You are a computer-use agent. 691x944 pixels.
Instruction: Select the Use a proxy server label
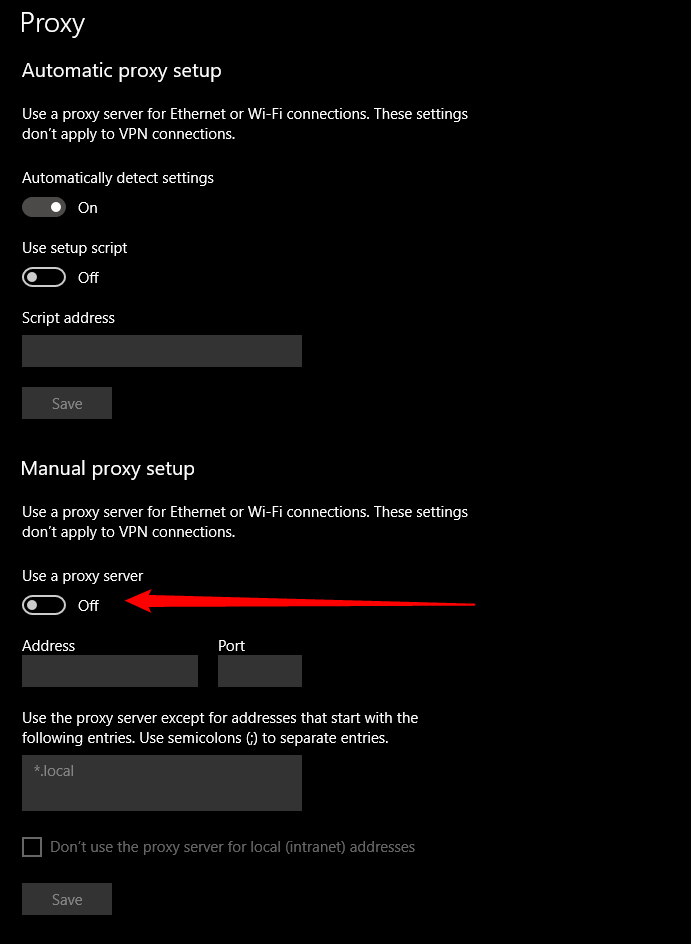pyautogui.click(x=82, y=575)
